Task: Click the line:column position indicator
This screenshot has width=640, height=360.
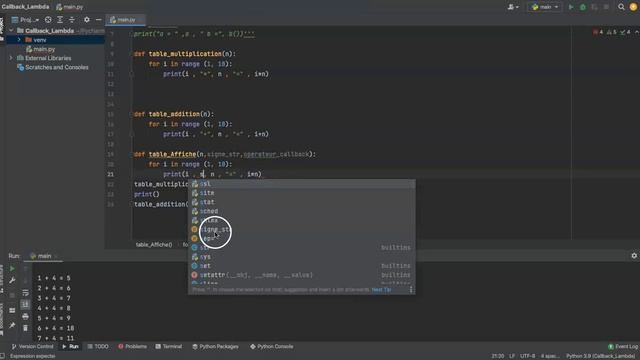Action: click(498, 356)
